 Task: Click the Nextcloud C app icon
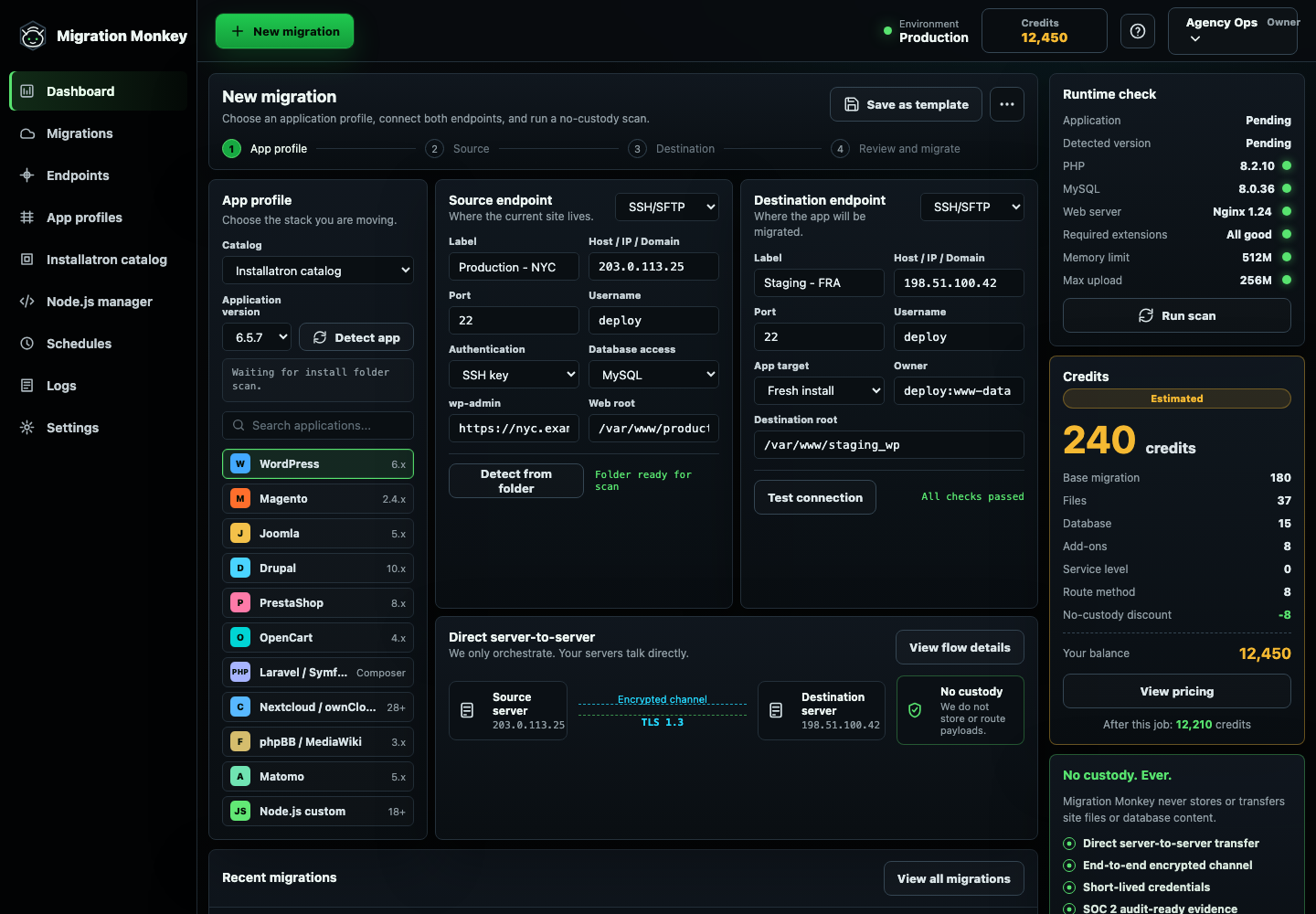(240, 707)
